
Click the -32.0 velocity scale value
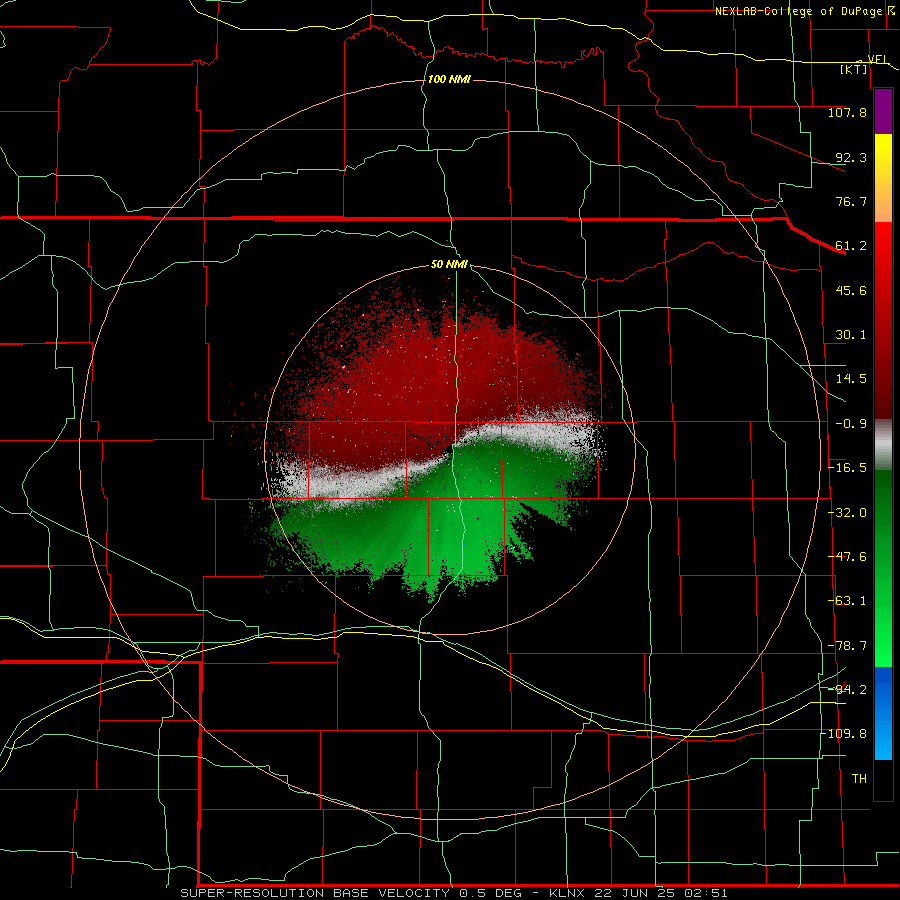coord(847,513)
